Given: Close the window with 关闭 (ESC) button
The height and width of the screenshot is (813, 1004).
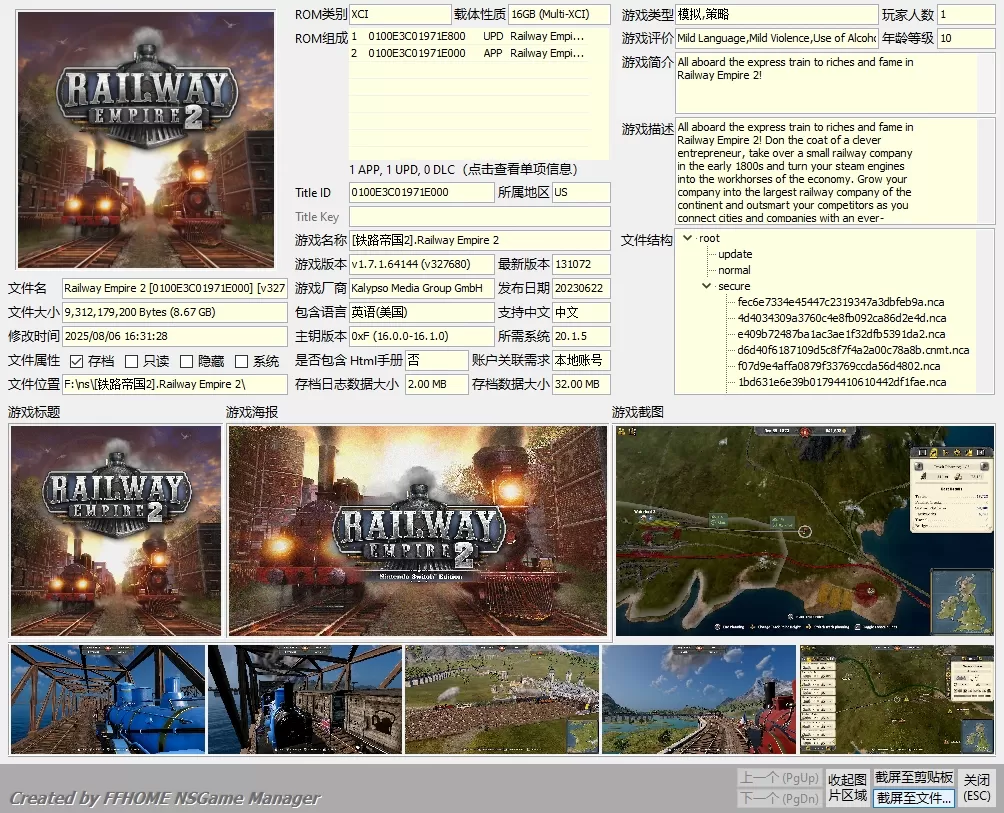Looking at the screenshot, I should tap(977, 786).
